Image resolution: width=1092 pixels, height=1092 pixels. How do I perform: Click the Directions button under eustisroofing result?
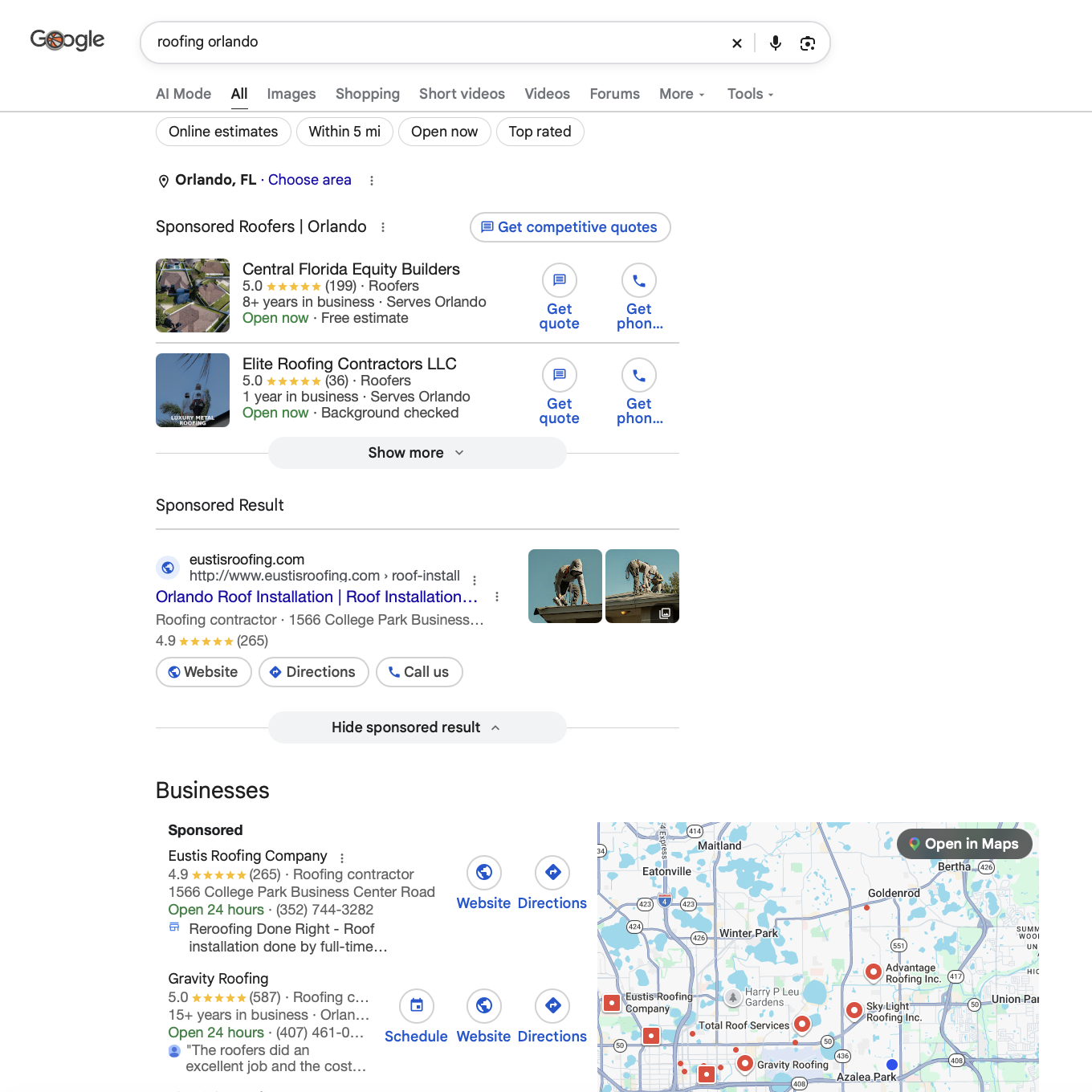click(x=314, y=672)
